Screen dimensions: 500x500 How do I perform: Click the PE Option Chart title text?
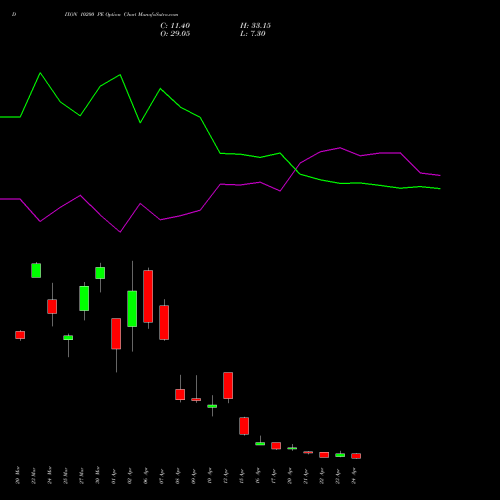tap(121, 15)
